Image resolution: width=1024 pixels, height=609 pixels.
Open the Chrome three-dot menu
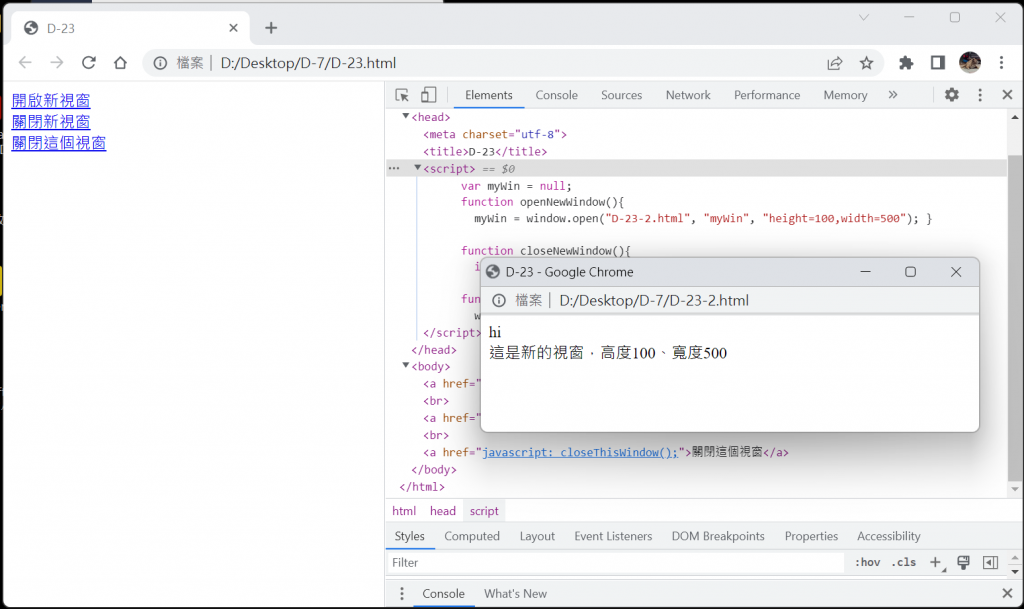[x=1001, y=63]
